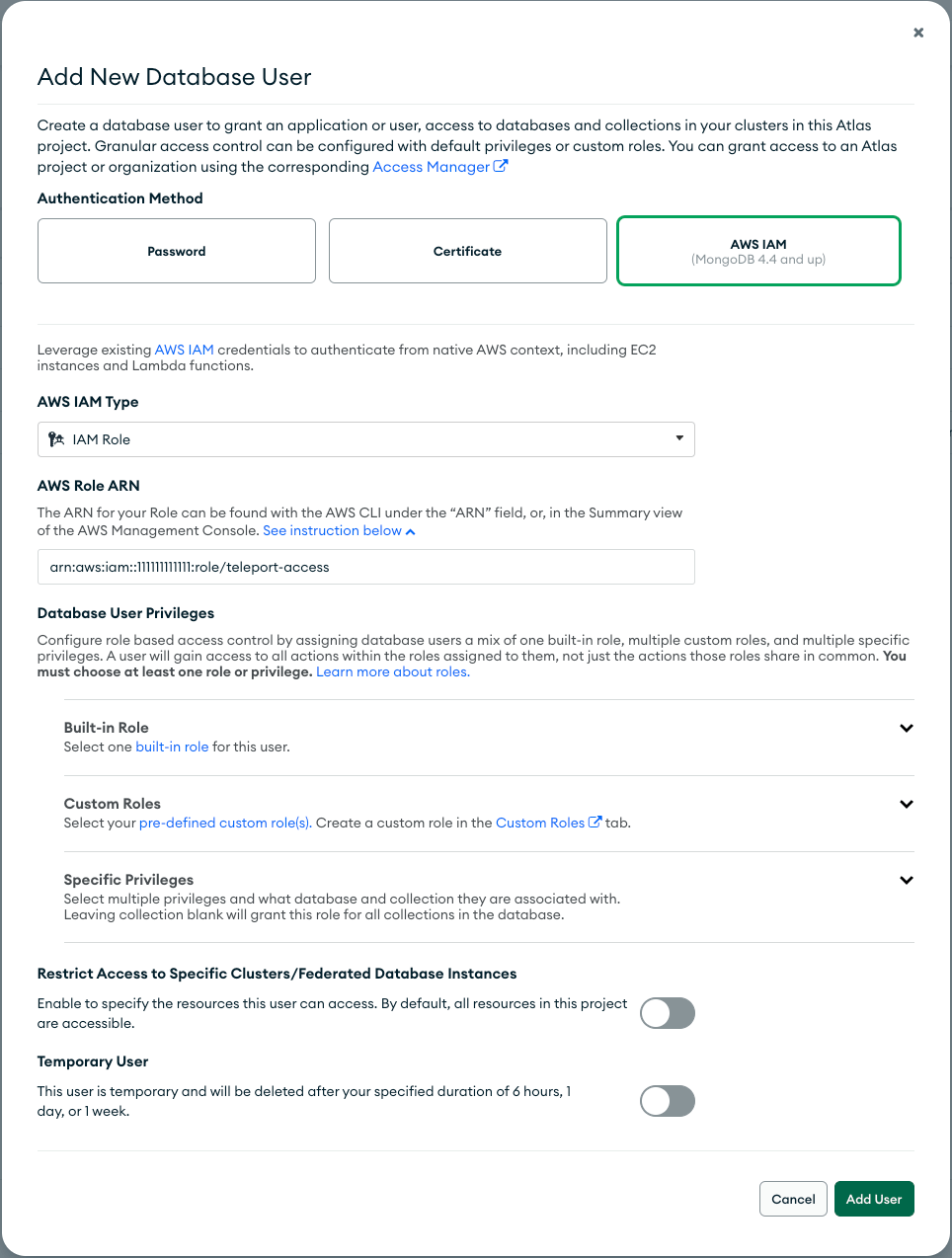Enable Restrict Access to Specific Clusters toggle

668,1013
